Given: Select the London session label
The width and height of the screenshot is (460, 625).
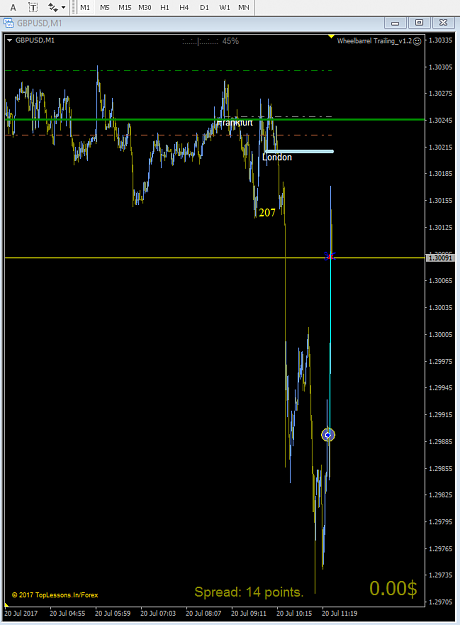Looking at the screenshot, I should [x=277, y=157].
